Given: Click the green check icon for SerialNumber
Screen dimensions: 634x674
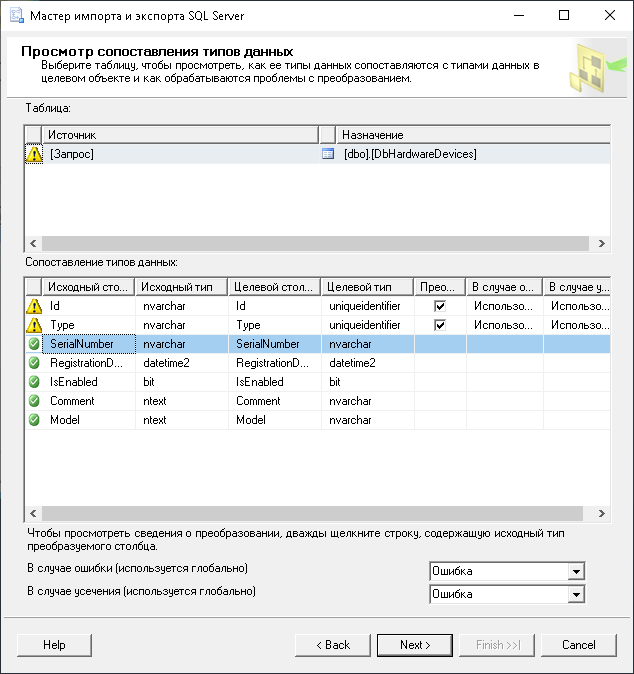Looking at the screenshot, I should click(x=33, y=344).
